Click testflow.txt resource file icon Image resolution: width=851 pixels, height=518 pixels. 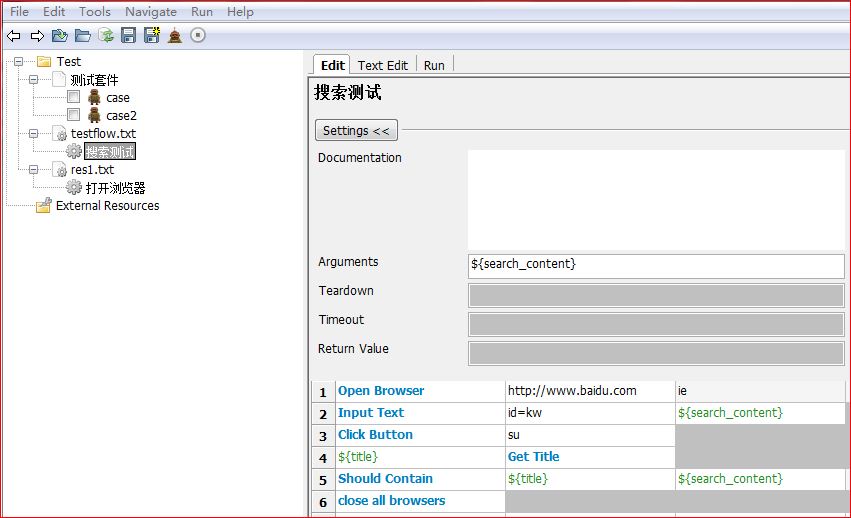click(59, 134)
